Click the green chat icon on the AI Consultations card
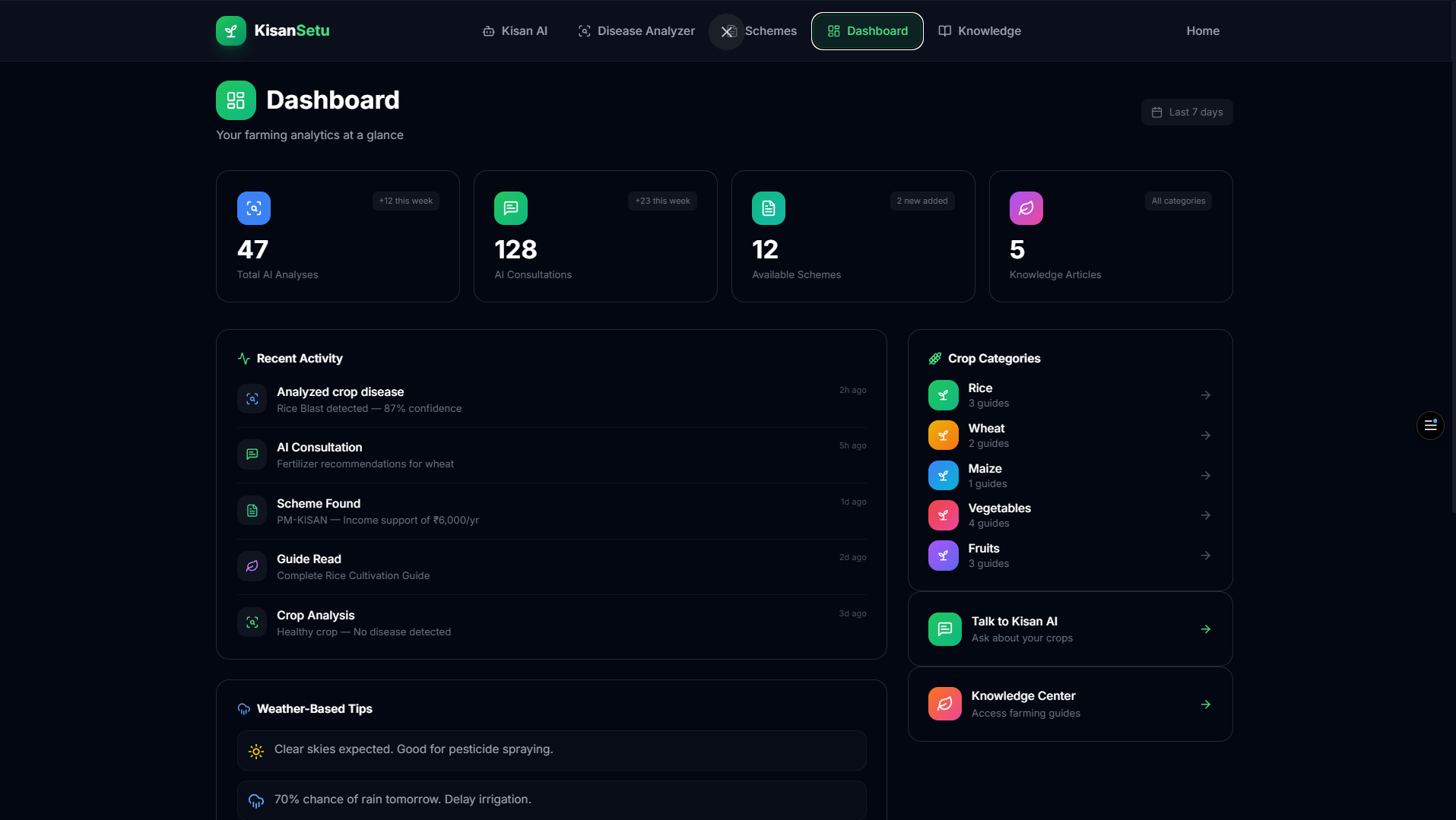Viewport: 1456px width, 820px height. tap(511, 208)
